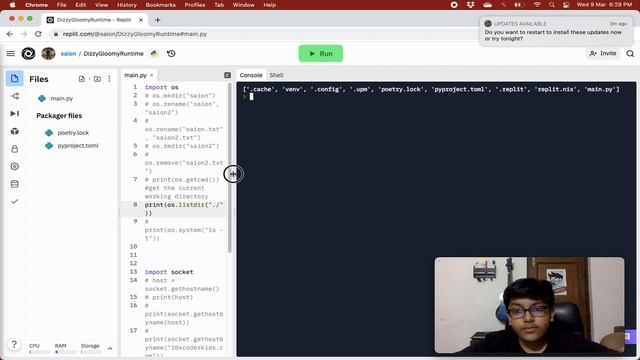Click the 'import socket' line in editor
The height and width of the screenshot is (360, 640).
(169, 272)
